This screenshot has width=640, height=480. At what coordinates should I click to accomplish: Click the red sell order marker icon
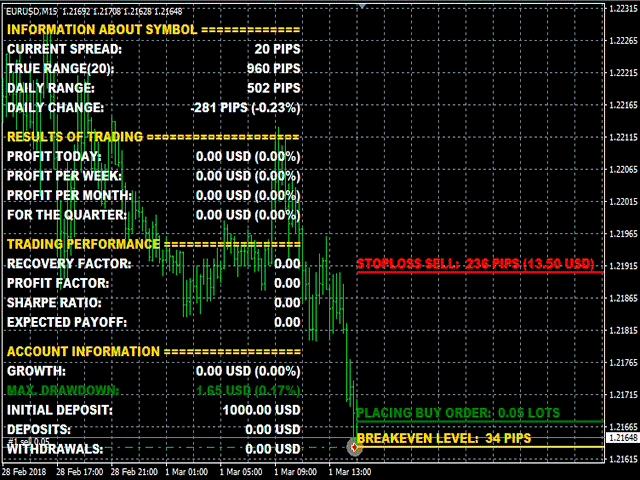pos(354,447)
